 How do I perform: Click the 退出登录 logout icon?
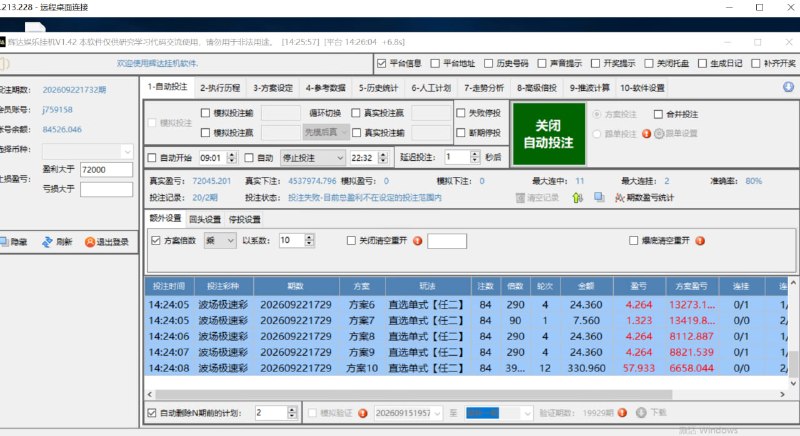(x=90, y=242)
